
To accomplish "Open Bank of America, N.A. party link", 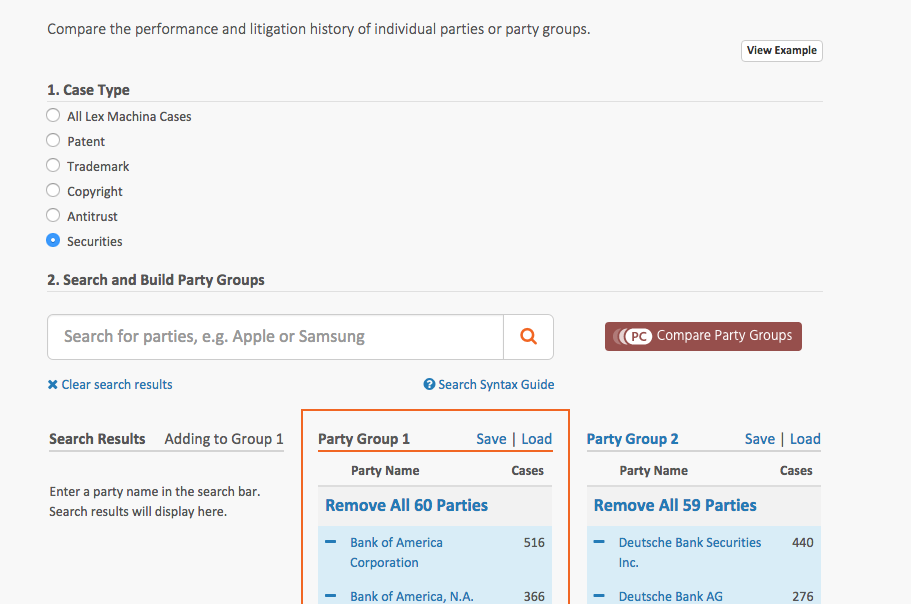I will (x=411, y=596).
